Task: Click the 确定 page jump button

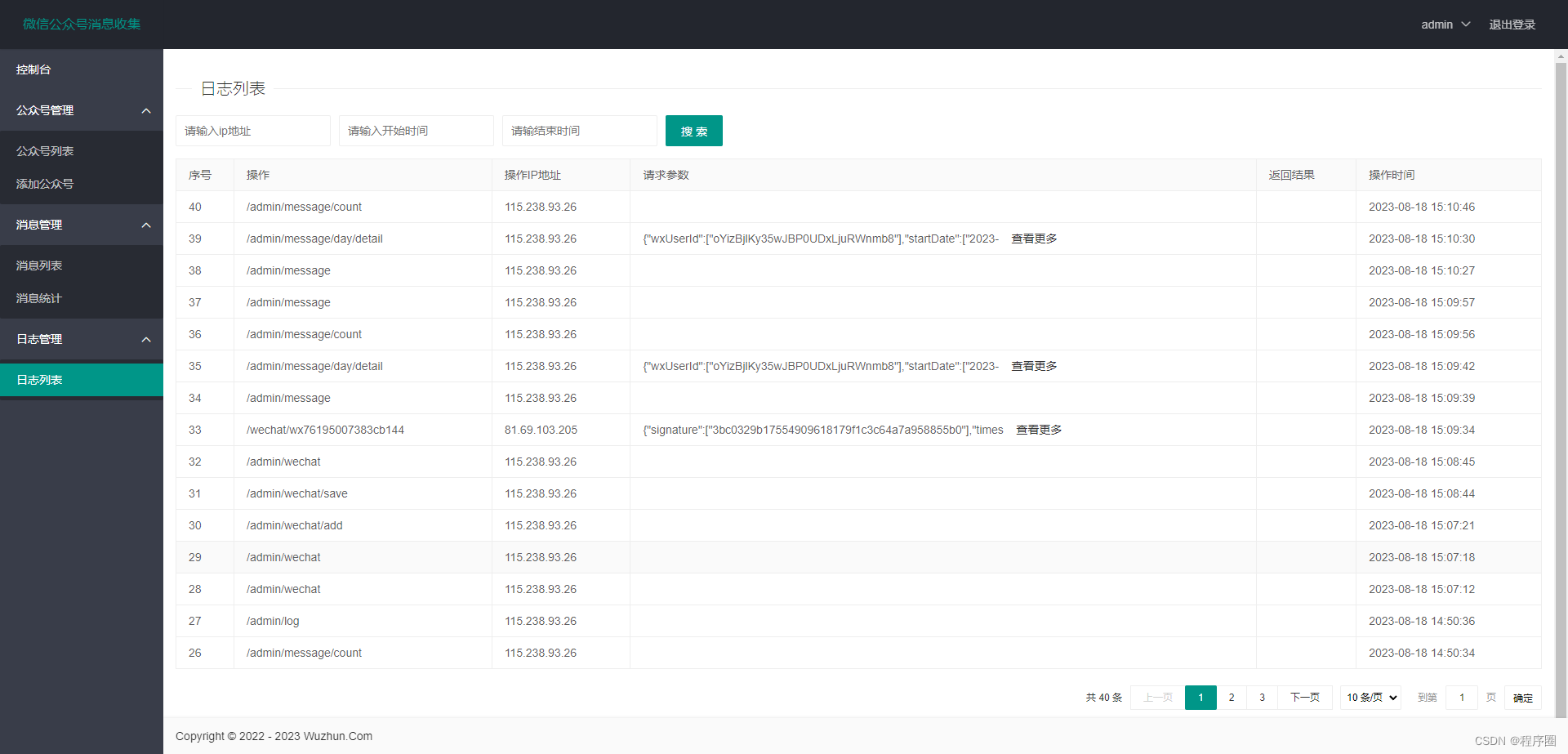Action: [x=1522, y=698]
